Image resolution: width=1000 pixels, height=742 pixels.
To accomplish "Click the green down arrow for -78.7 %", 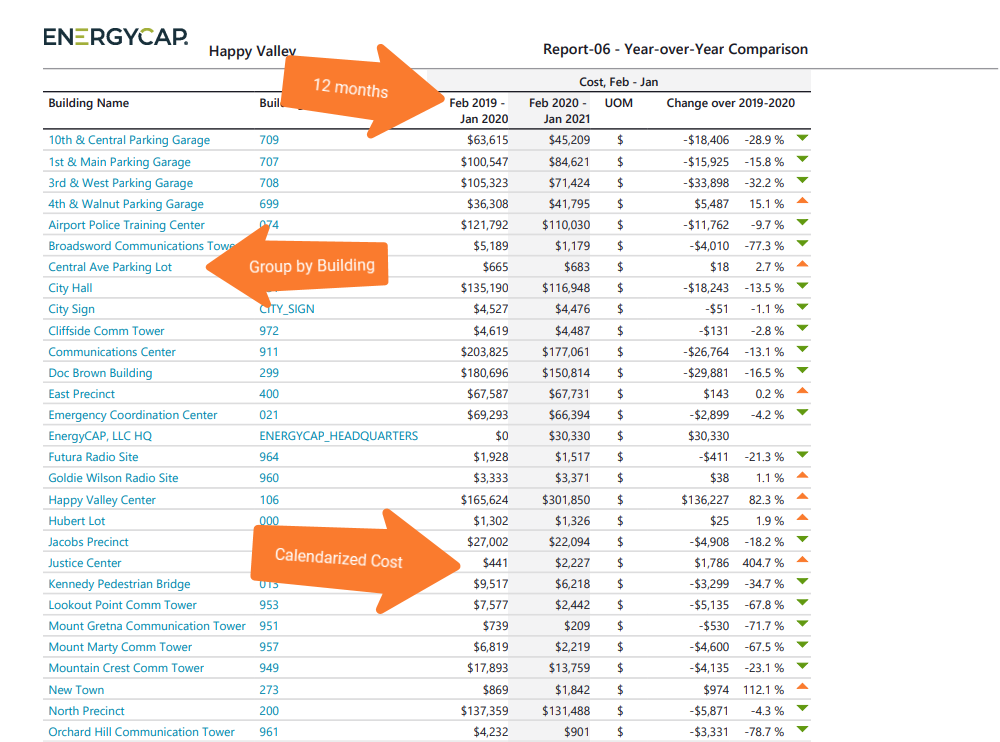I will point(803,729).
